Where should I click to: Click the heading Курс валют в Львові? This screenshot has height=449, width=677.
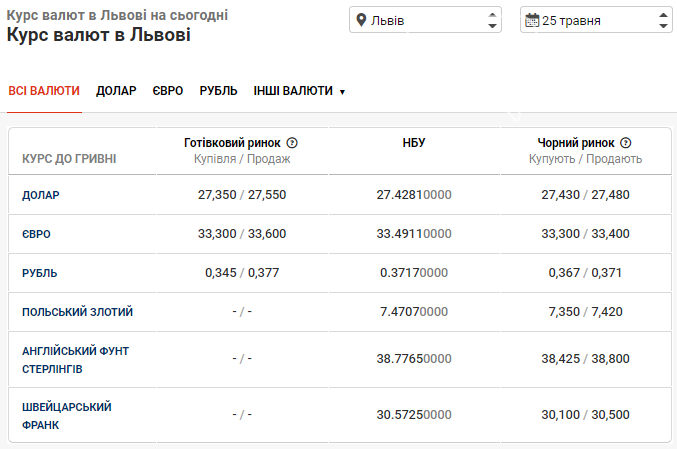98,35
